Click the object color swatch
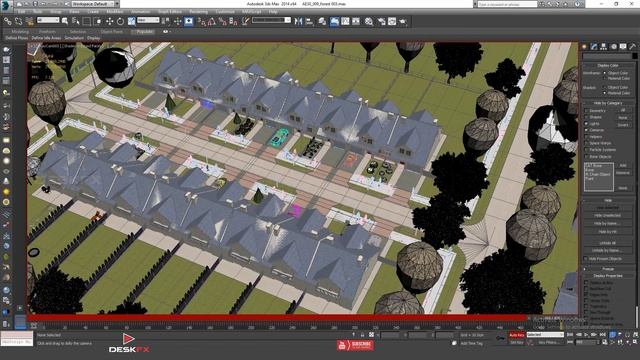Viewport: 640px width, 360px height. (x=634, y=56)
